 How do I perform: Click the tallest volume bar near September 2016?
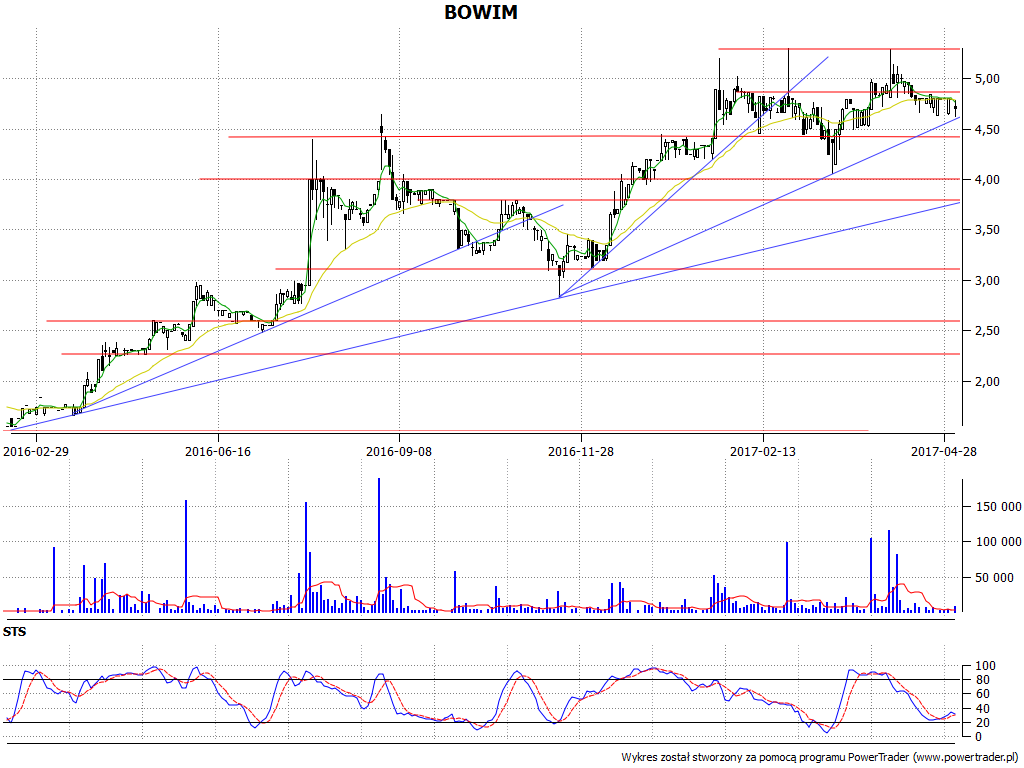coord(379,545)
